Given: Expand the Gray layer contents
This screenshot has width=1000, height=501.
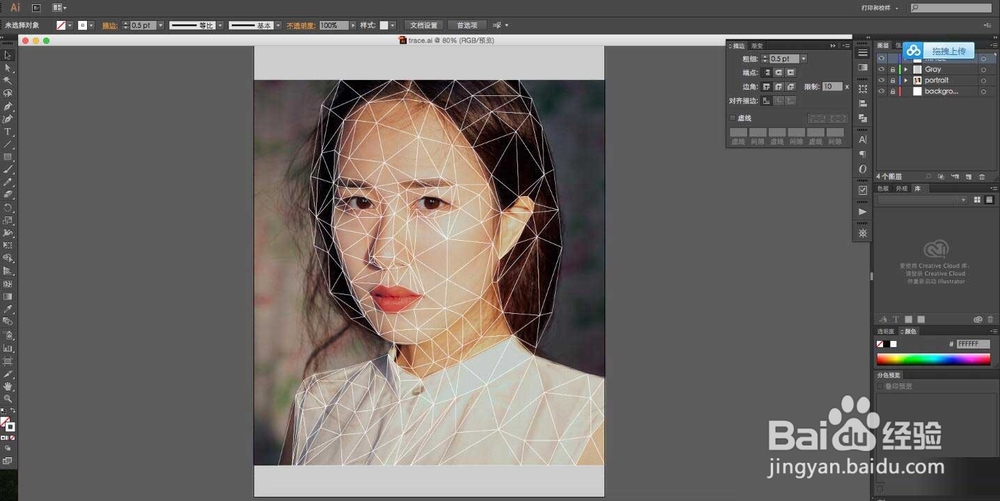Looking at the screenshot, I should pos(906,69).
